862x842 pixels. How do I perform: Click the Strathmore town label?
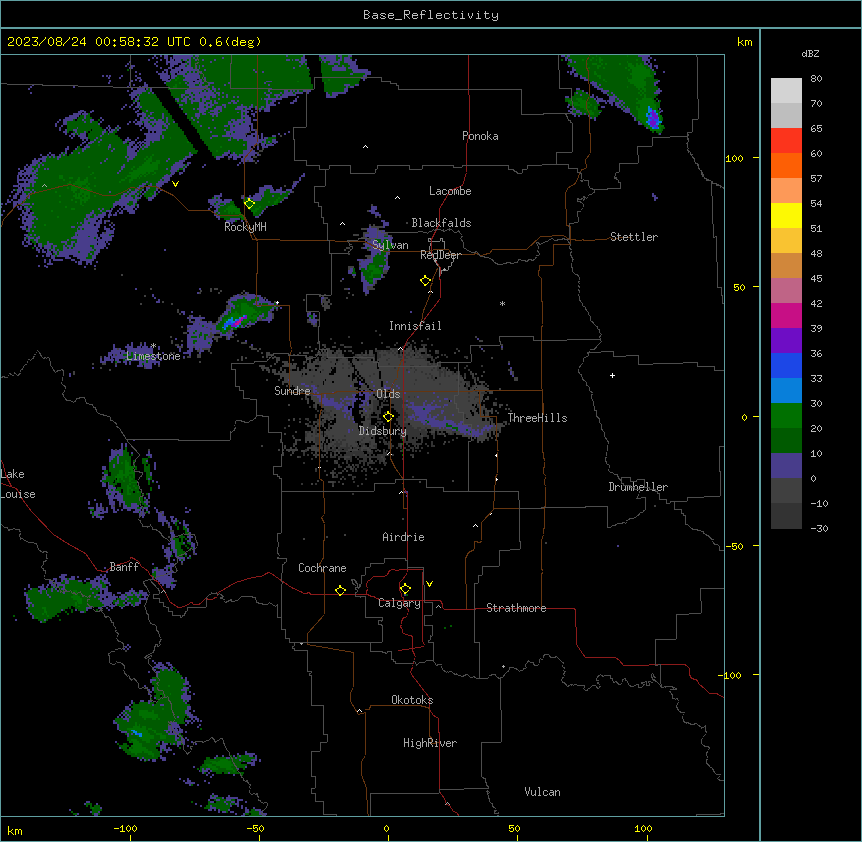pyautogui.click(x=516, y=608)
